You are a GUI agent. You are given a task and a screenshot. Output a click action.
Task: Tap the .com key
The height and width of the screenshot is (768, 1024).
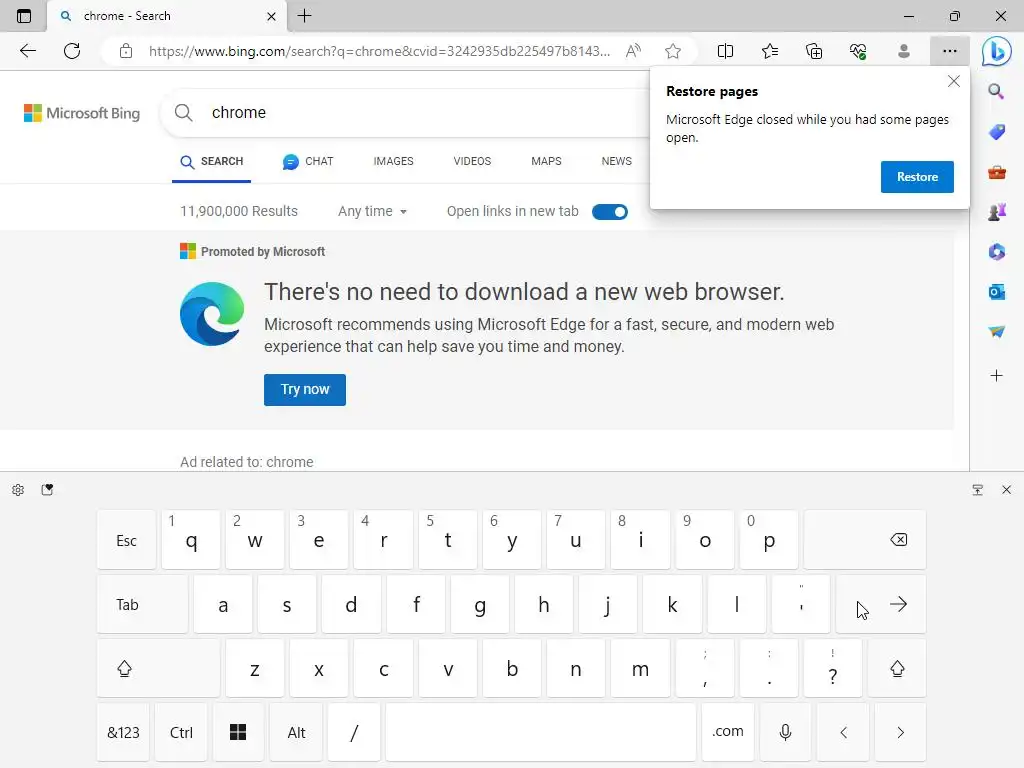pos(728,733)
